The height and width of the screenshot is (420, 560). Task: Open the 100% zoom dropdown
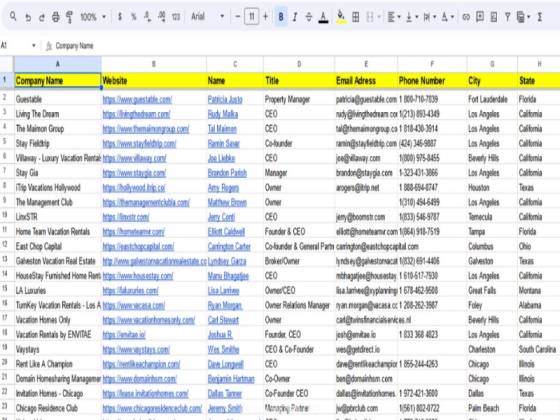[x=93, y=17]
